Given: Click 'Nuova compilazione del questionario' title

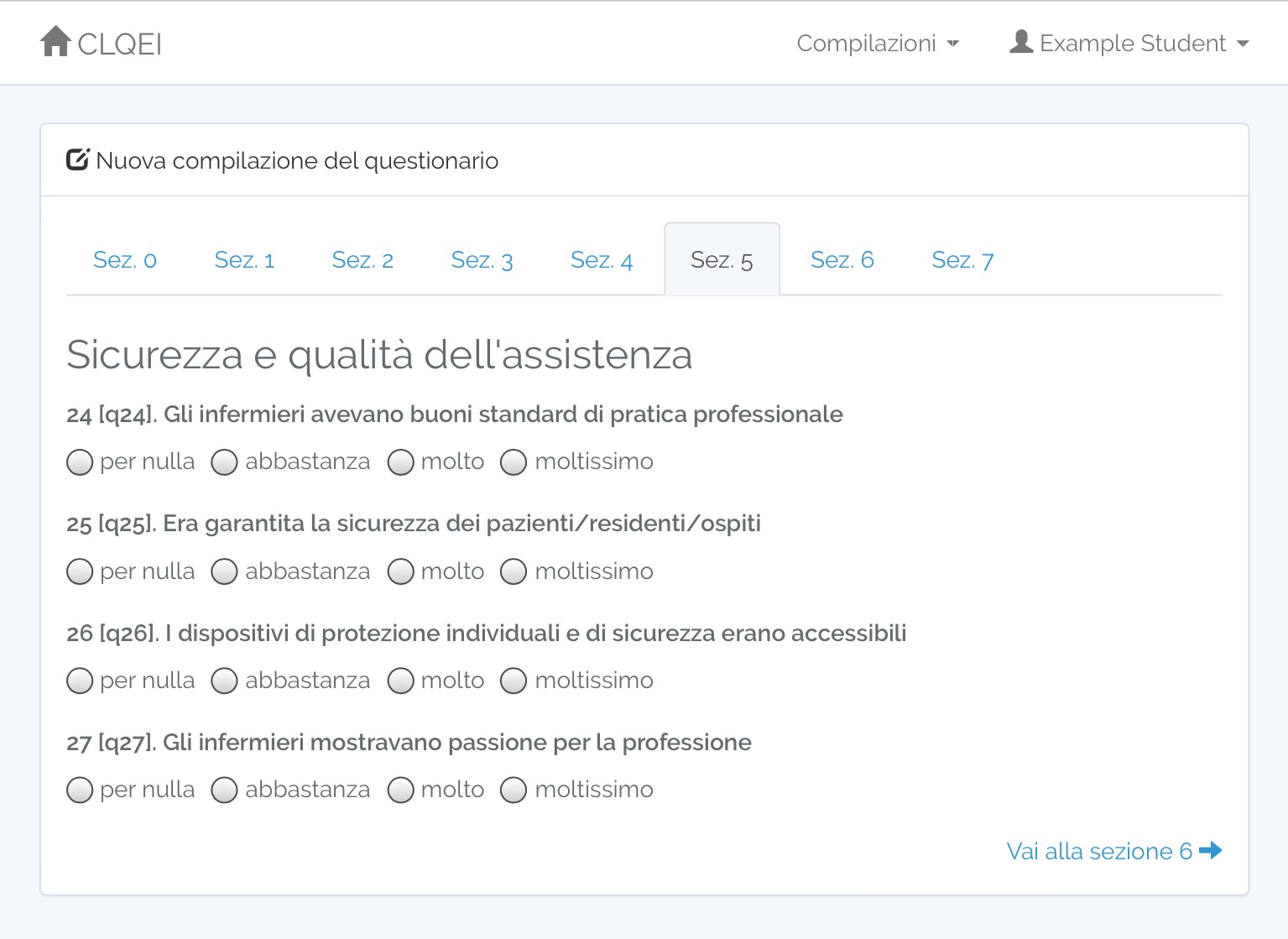Looking at the screenshot, I should point(297,160).
